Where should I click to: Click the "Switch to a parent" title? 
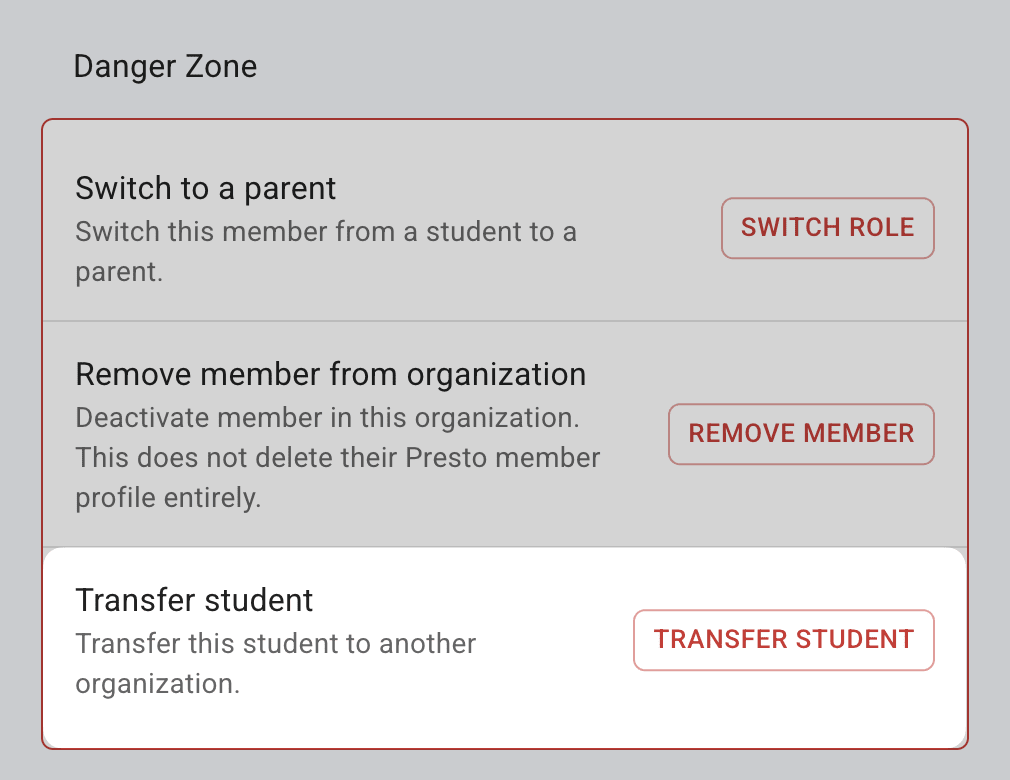[205, 188]
